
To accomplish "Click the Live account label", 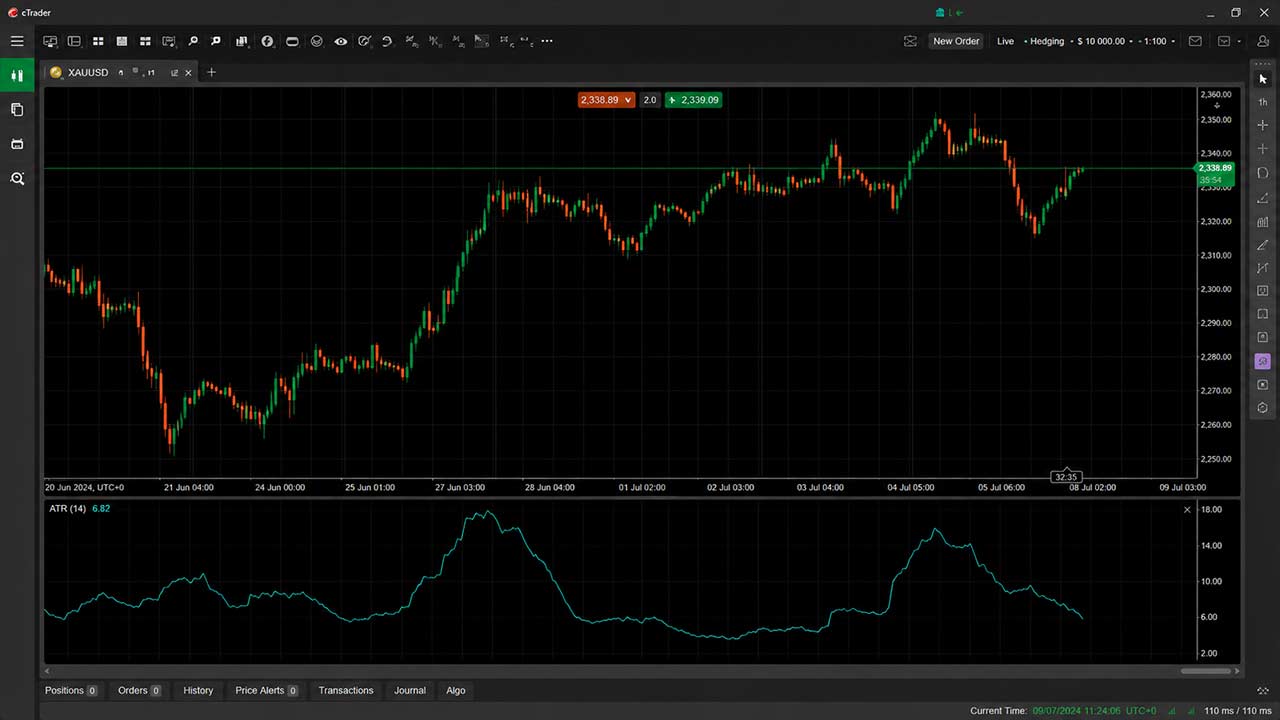I will click(x=1005, y=41).
